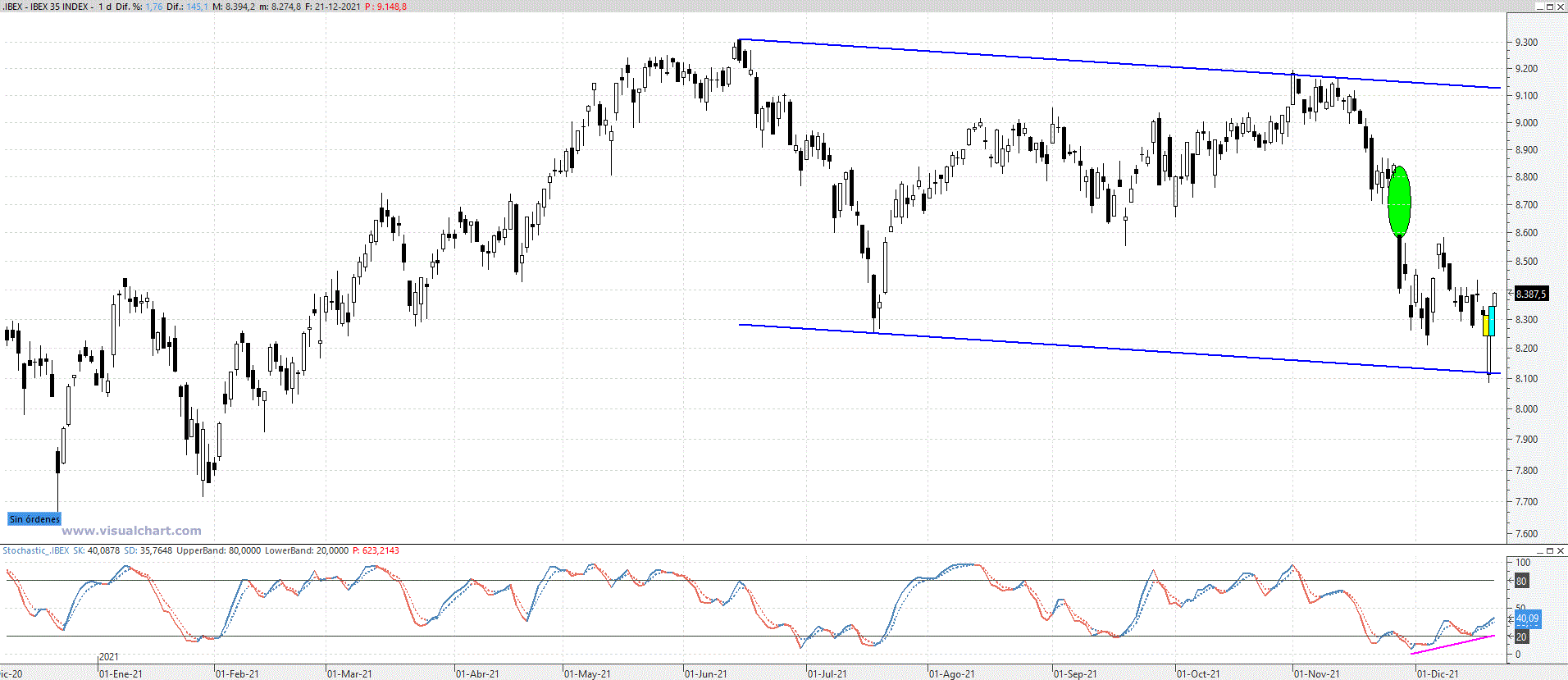
Task: Click the Stochastic_.IBEX indicator header label
Action: coord(36,550)
